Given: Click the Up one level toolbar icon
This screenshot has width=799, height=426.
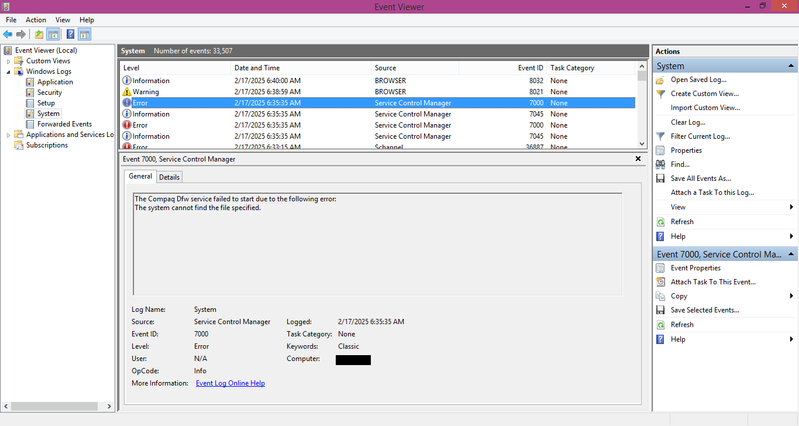Looking at the screenshot, I should (39, 34).
